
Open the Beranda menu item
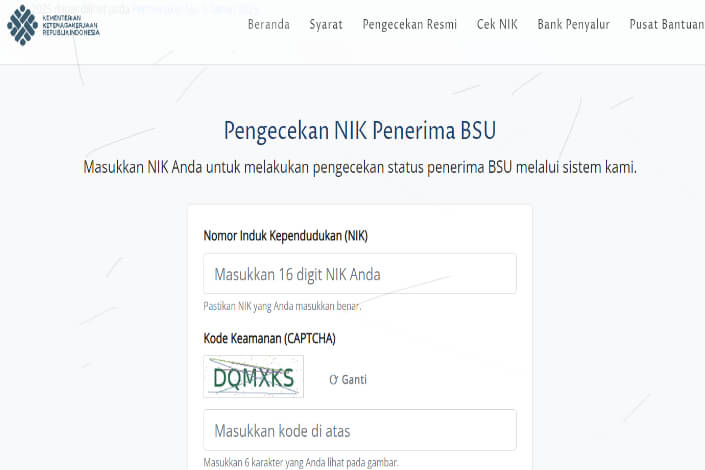(269, 24)
